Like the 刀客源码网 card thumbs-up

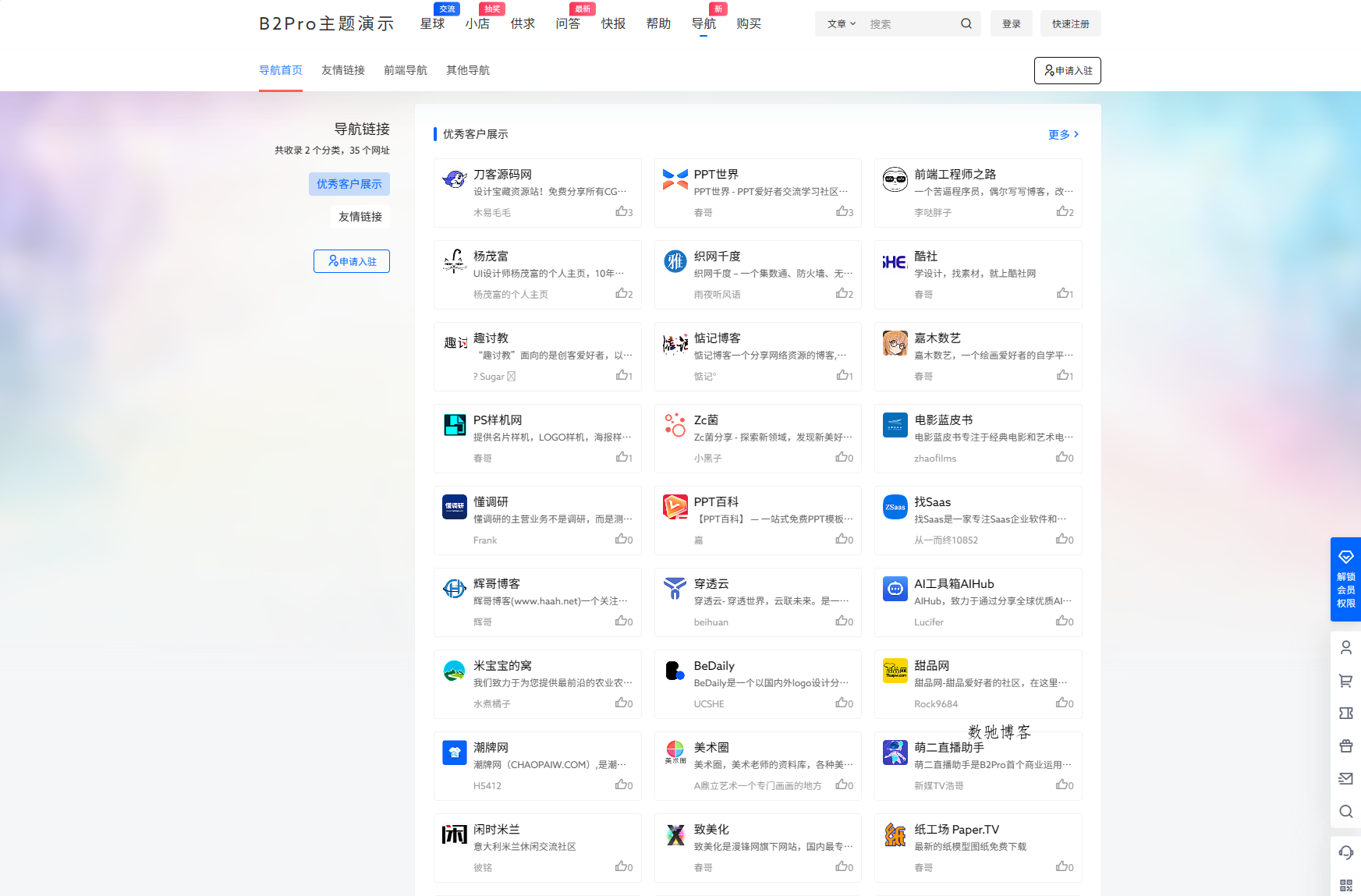(x=624, y=211)
